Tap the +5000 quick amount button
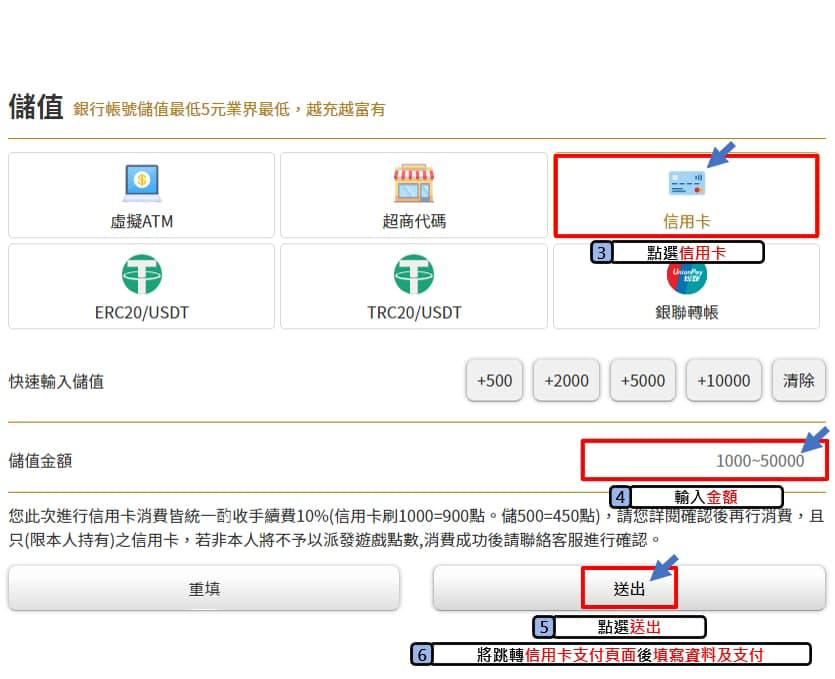 (642, 381)
